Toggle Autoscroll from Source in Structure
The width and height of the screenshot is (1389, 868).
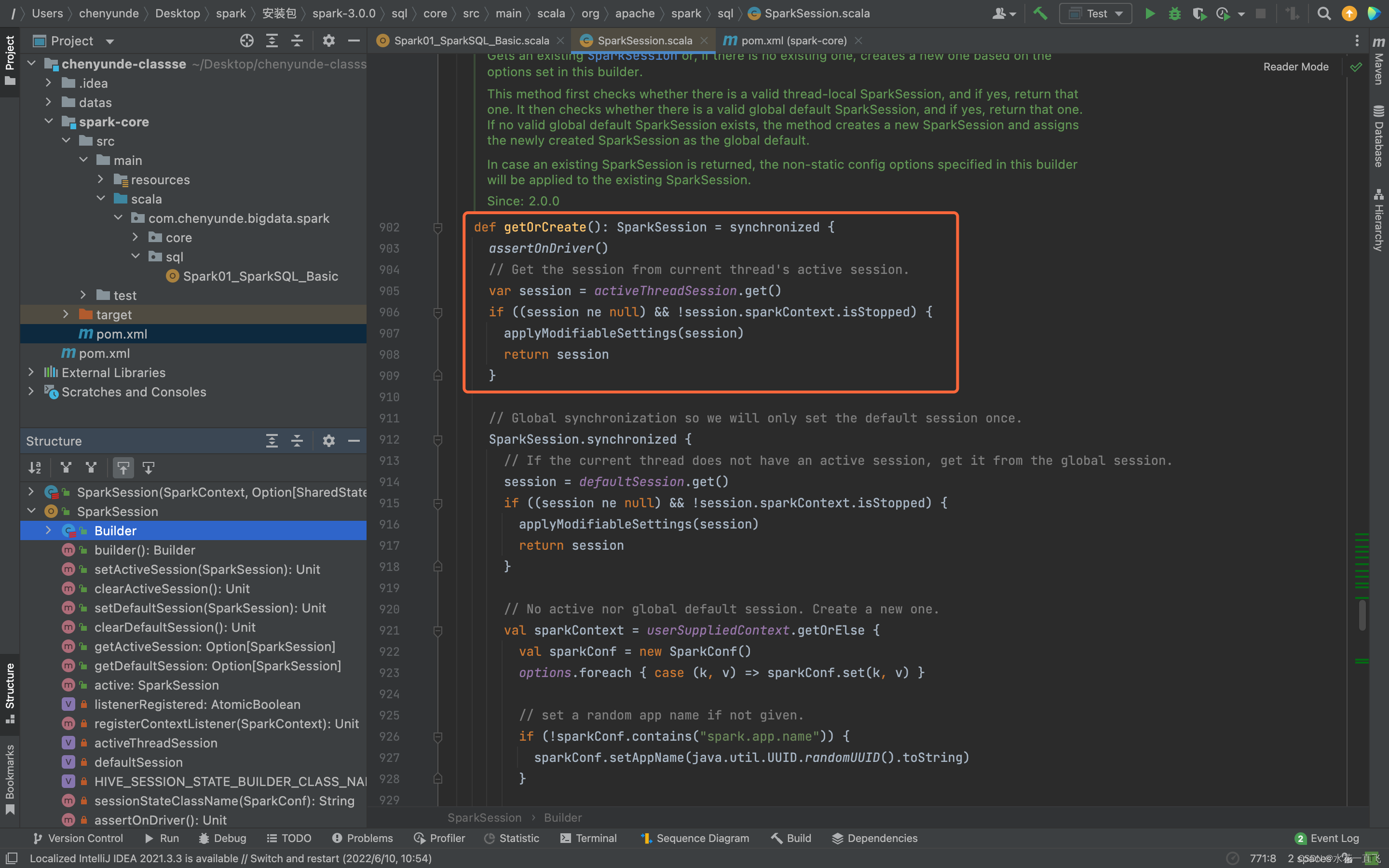tap(149, 468)
